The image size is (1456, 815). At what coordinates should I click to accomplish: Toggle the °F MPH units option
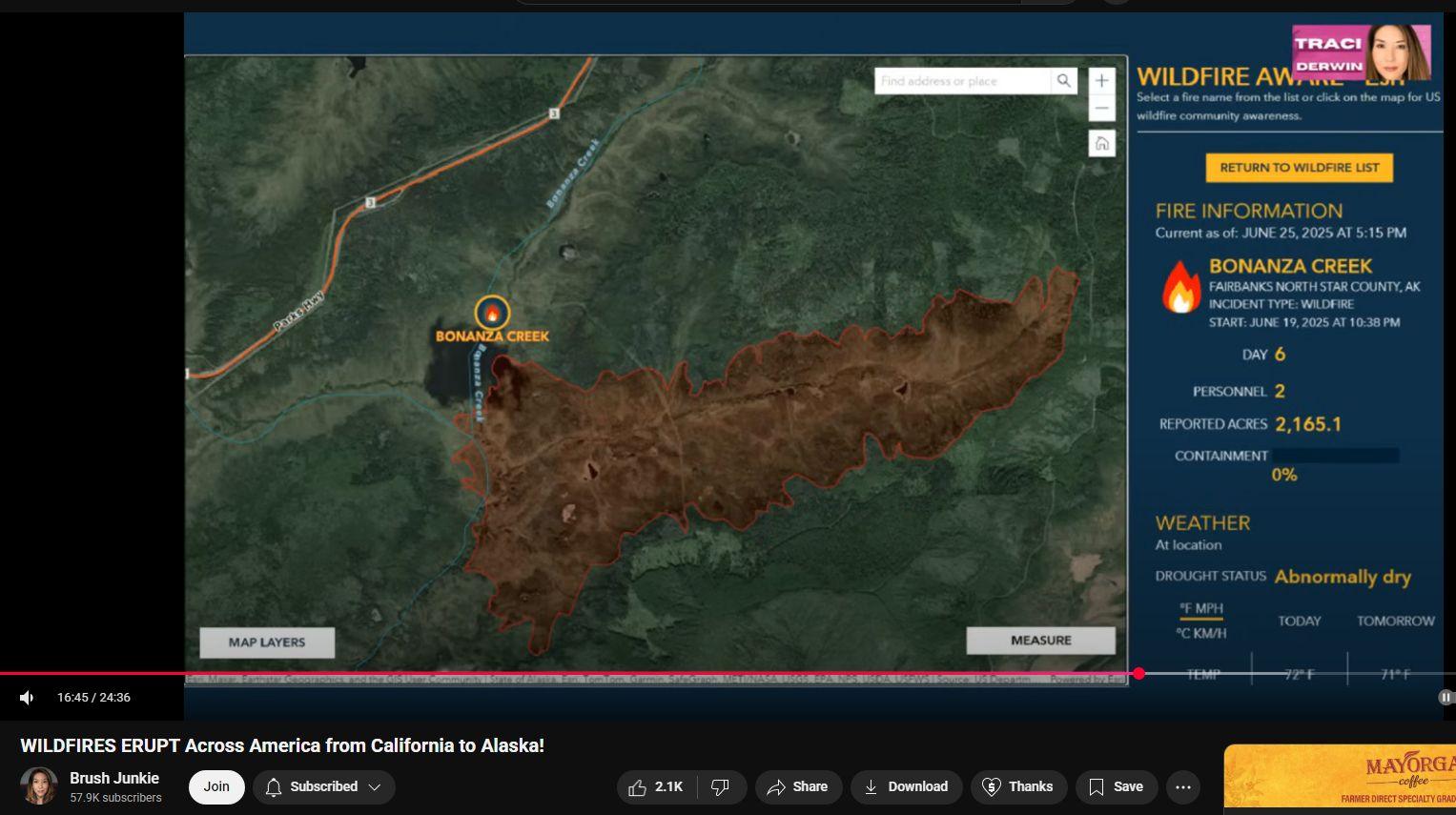pos(1201,609)
